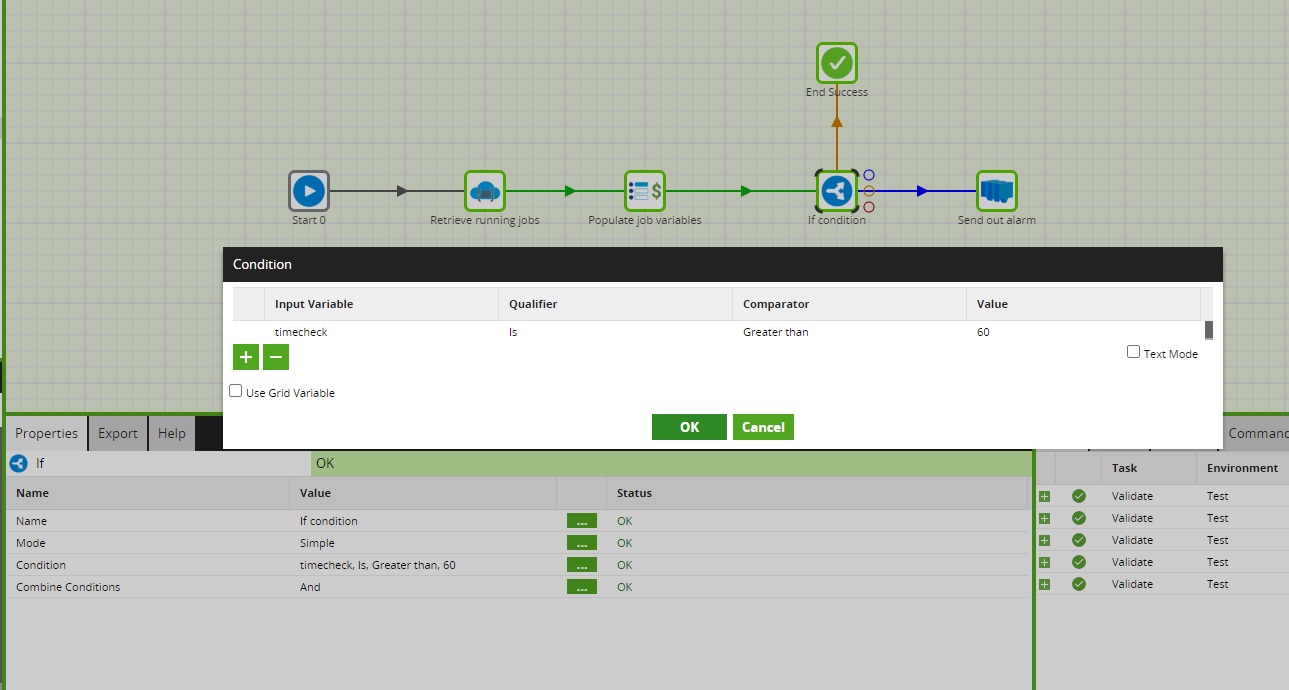Switch to the Command tab
Viewport: 1289px width, 690px height.
1256,433
